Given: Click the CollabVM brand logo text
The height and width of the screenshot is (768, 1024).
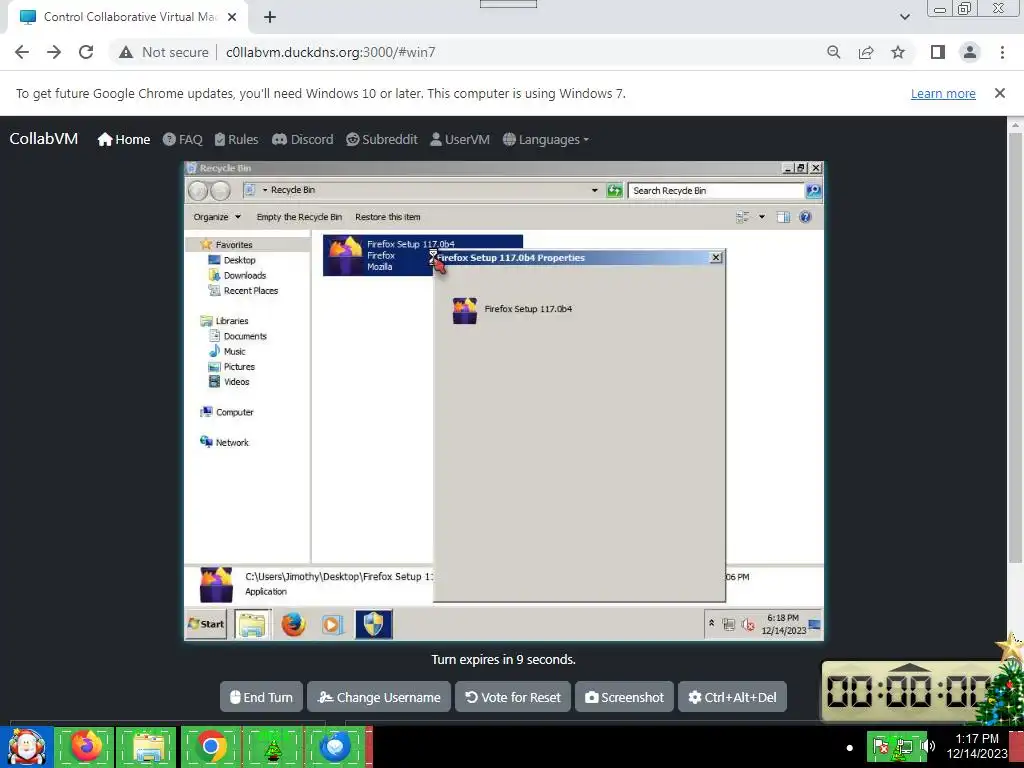Looking at the screenshot, I should point(44,138).
